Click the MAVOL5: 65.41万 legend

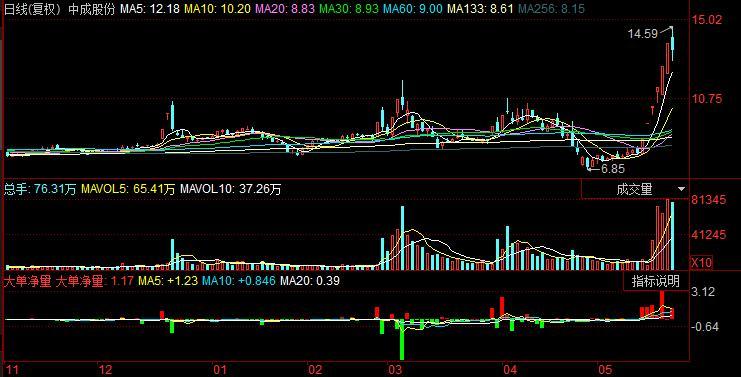(128, 189)
